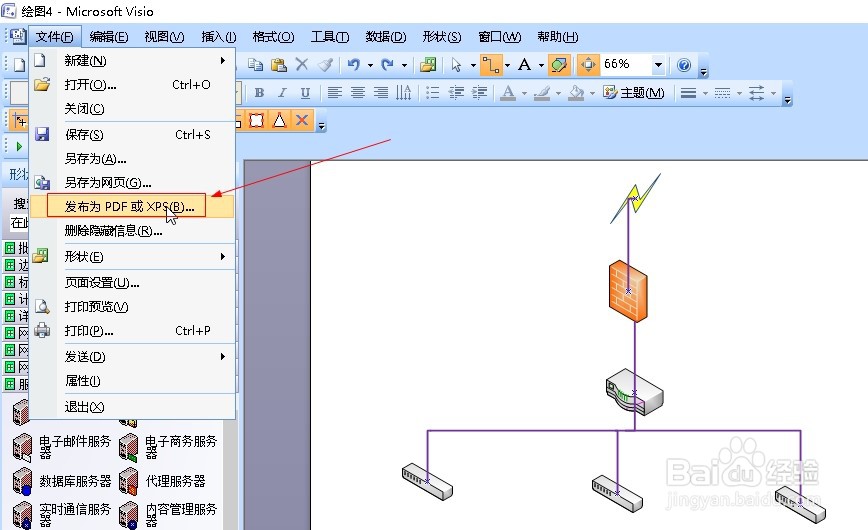Choose 保存(S) in File menu
The height and width of the screenshot is (530, 868).
click(x=133, y=135)
